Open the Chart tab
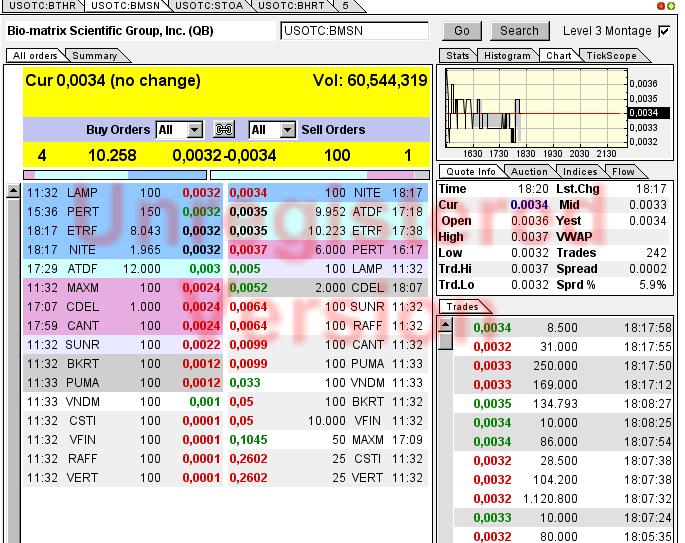685x543 pixels. click(559, 55)
